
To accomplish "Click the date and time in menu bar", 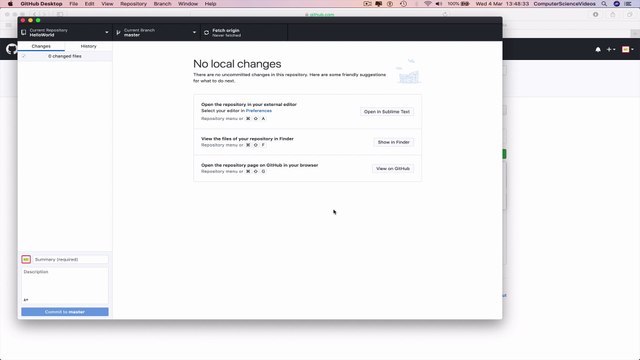I will click(502, 4).
